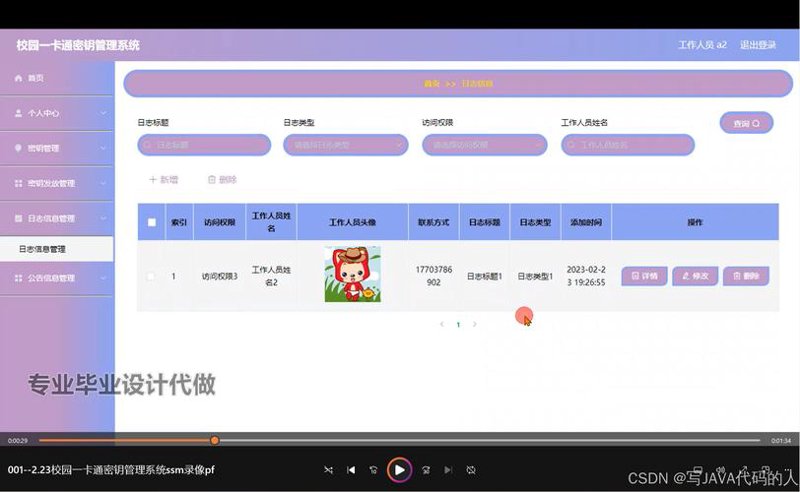
Task: Expand the 个人中心 chevron
Action: coord(103,113)
